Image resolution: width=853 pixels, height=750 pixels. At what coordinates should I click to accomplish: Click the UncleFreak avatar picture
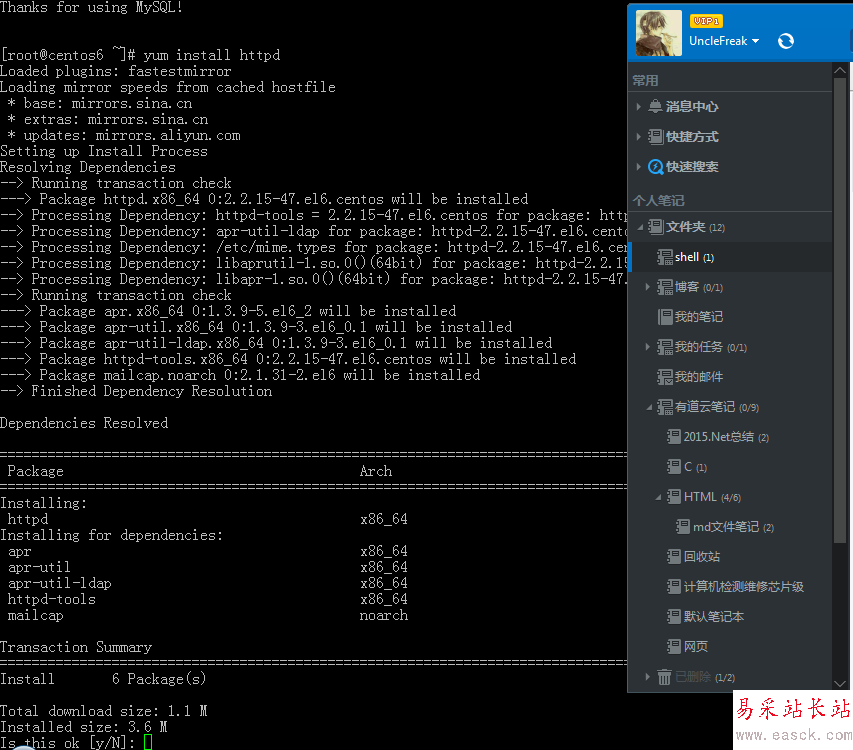[x=659, y=33]
